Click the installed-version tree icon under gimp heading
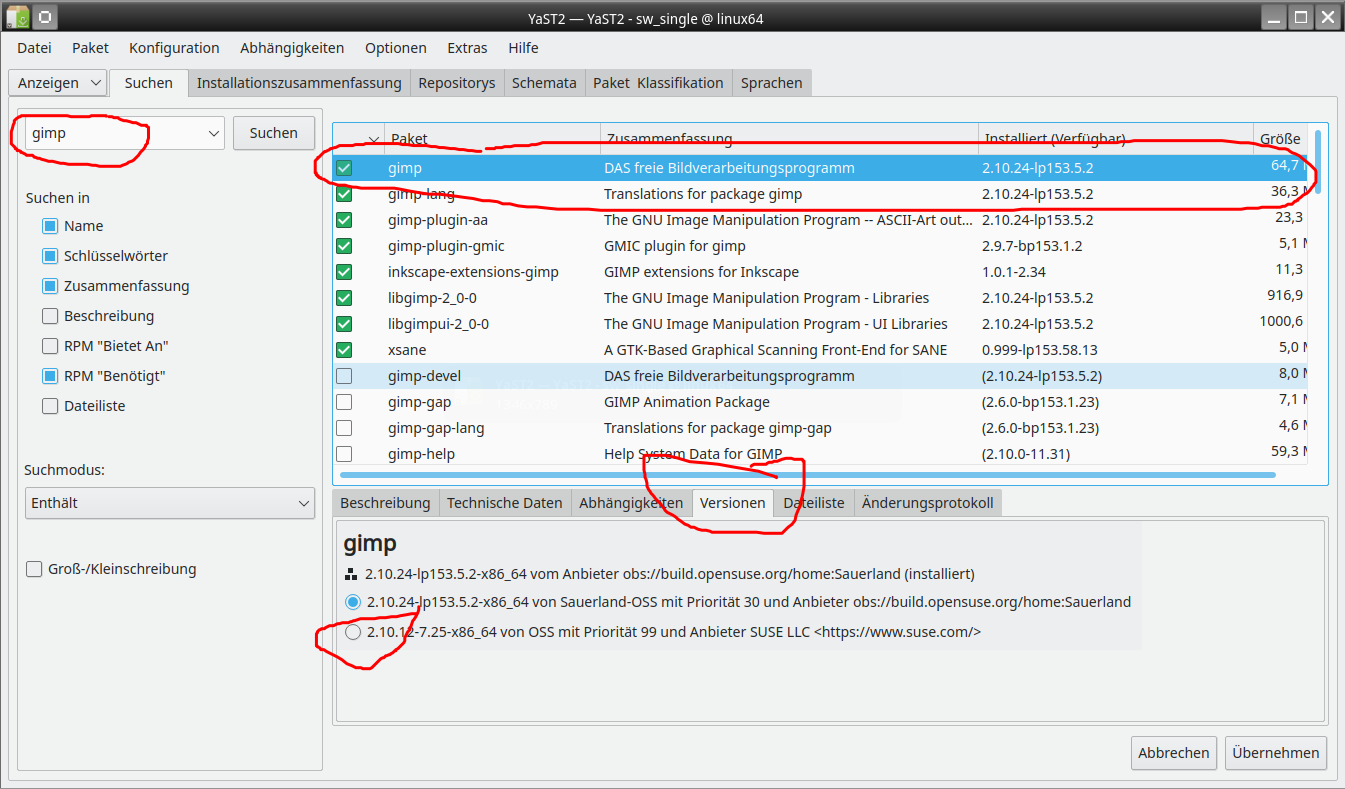Viewport: 1345px width, 789px height. [x=350, y=575]
